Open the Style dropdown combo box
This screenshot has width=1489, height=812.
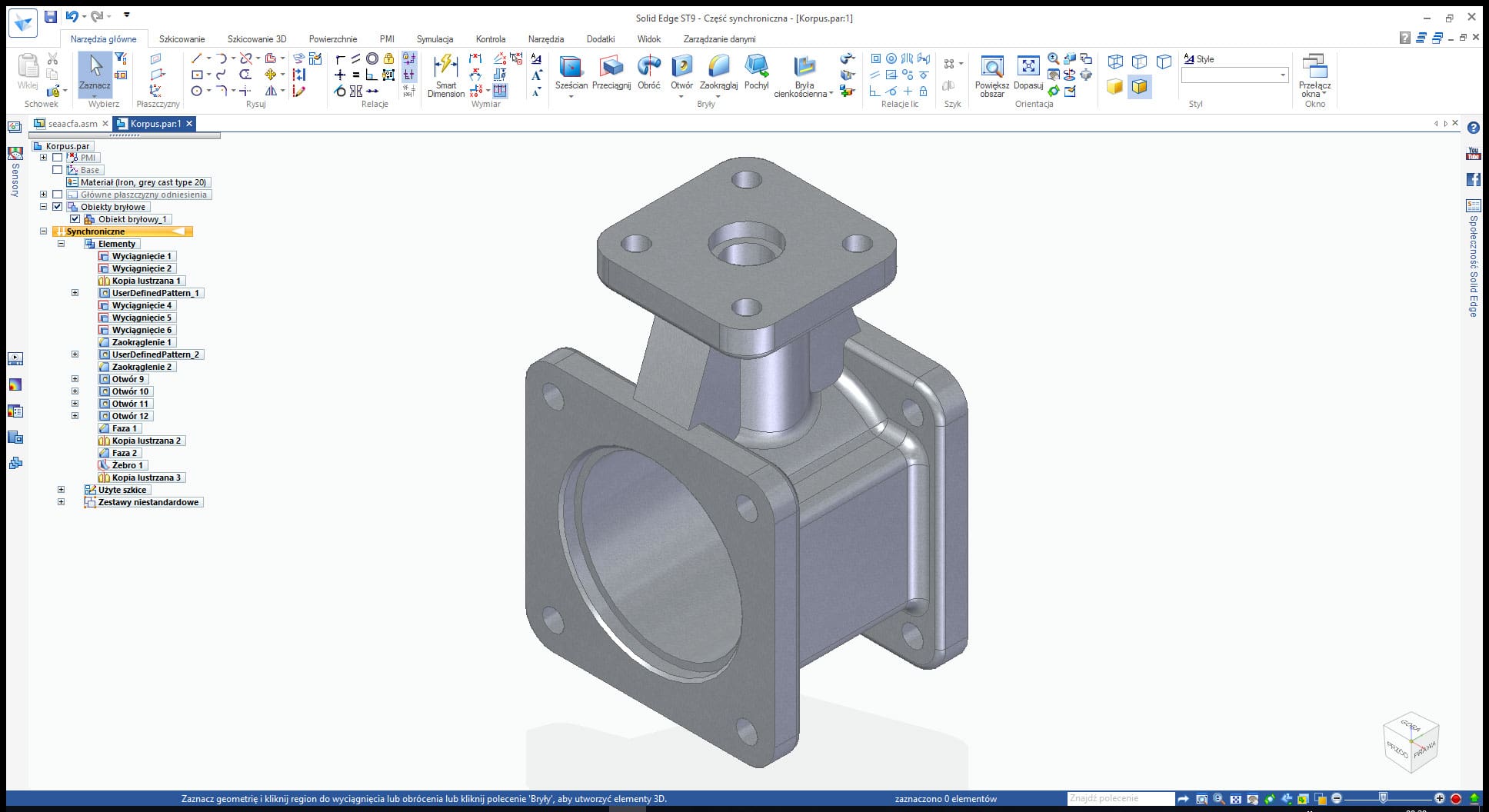coord(1282,75)
